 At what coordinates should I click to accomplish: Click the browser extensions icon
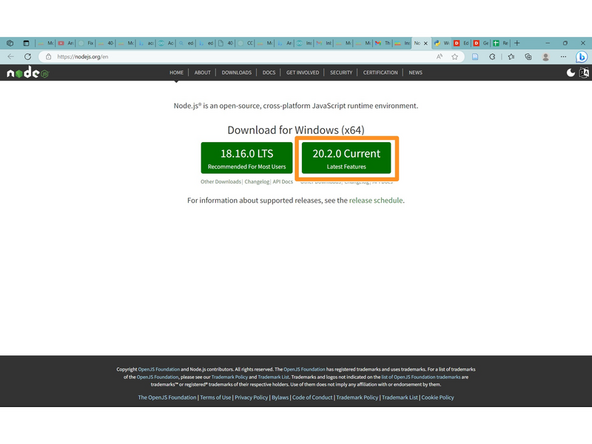click(x=492, y=57)
